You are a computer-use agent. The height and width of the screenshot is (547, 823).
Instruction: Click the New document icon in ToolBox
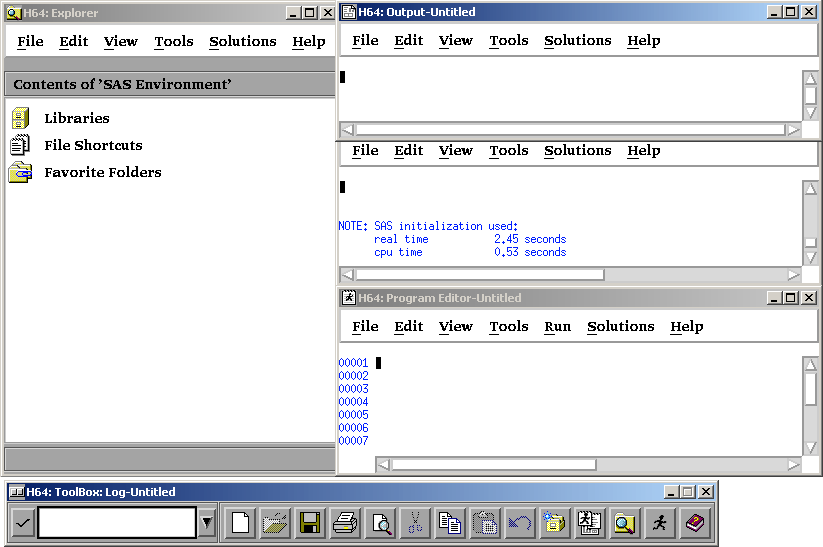(240, 523)
